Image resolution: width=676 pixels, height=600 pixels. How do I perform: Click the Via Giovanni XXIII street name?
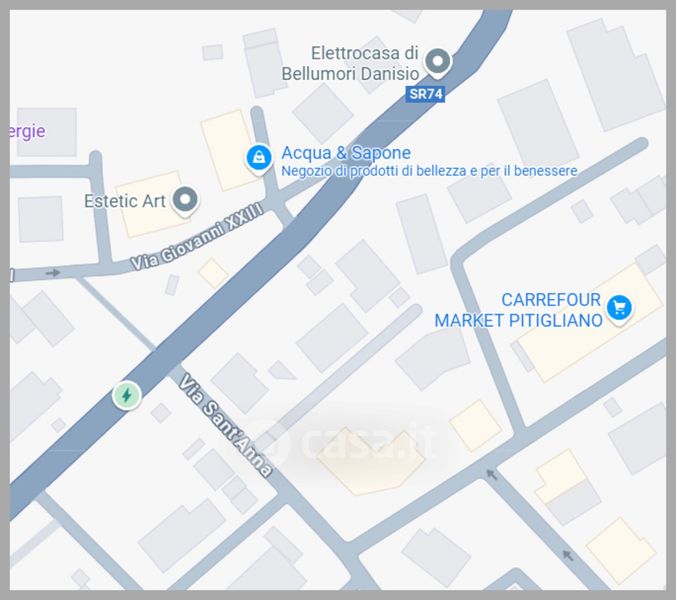[197, 237]
